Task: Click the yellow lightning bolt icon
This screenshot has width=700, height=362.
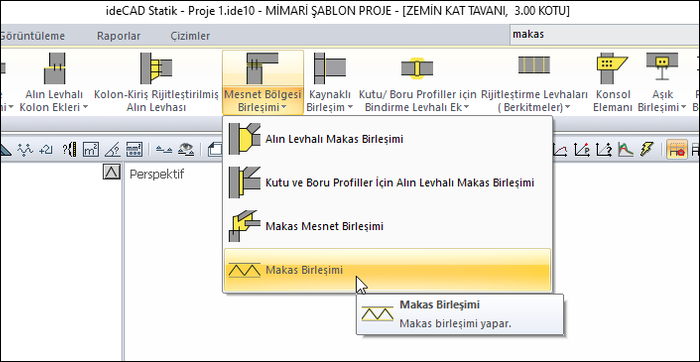Action: (646, 150)
